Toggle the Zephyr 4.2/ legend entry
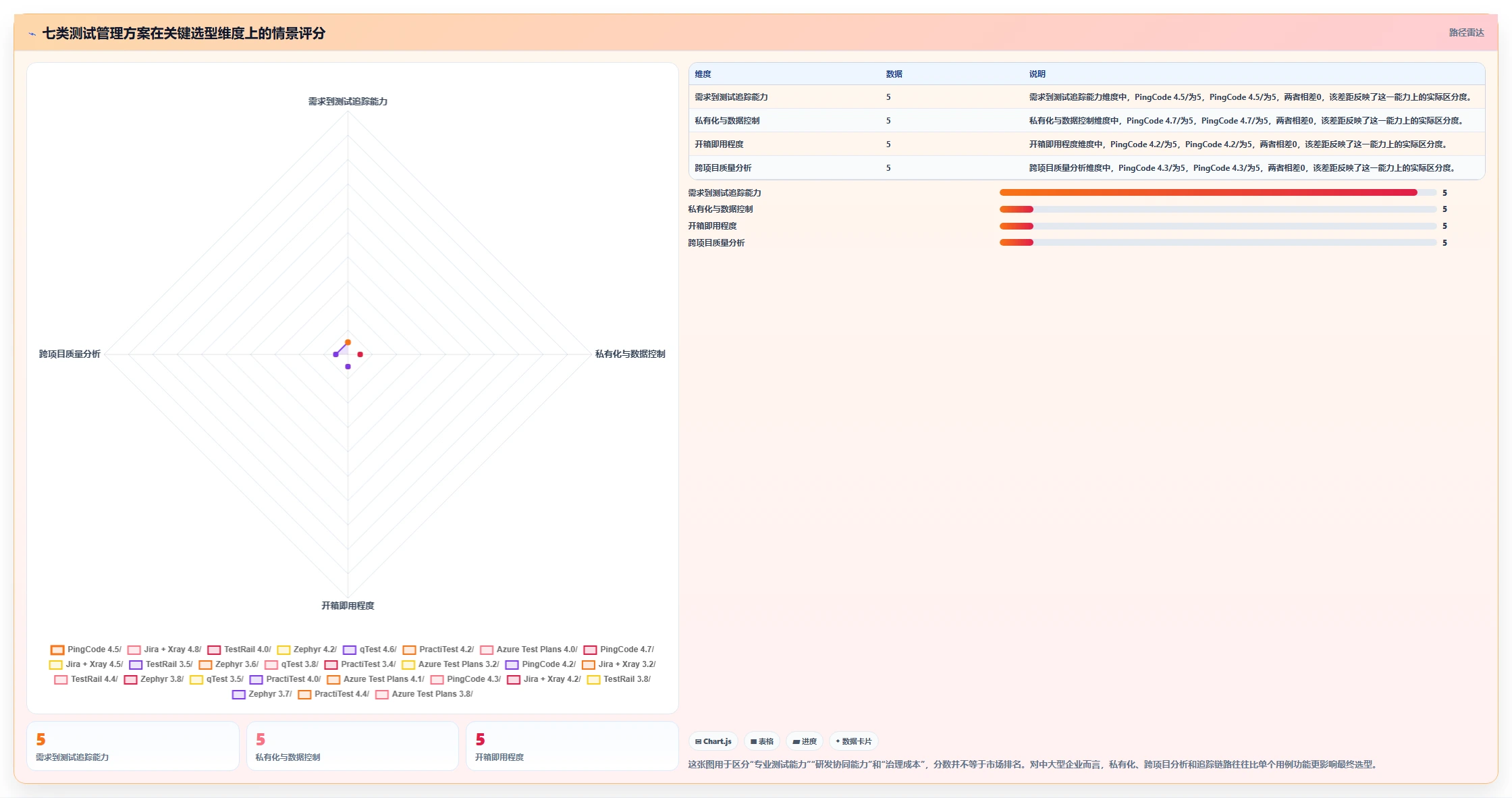Viewport: 1512px width, 798px height. [306, 649]
